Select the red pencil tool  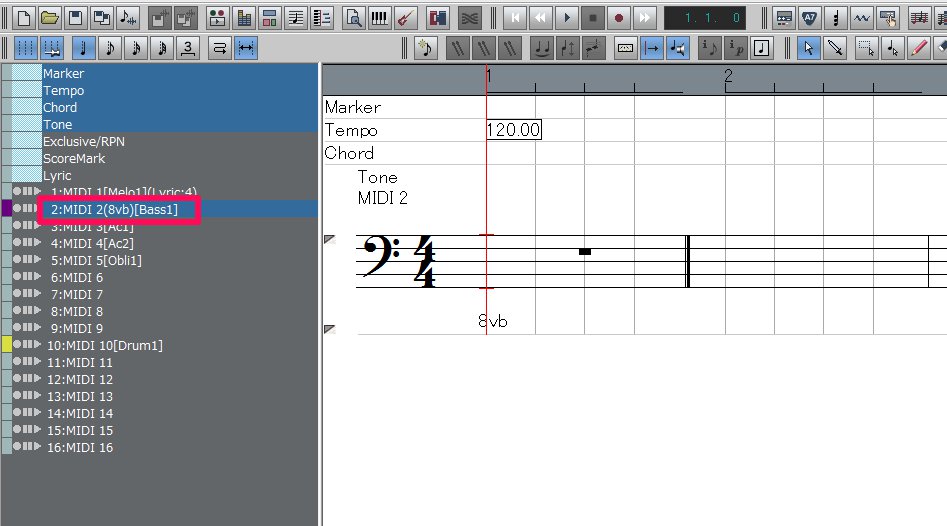click(x=919, y=48)
